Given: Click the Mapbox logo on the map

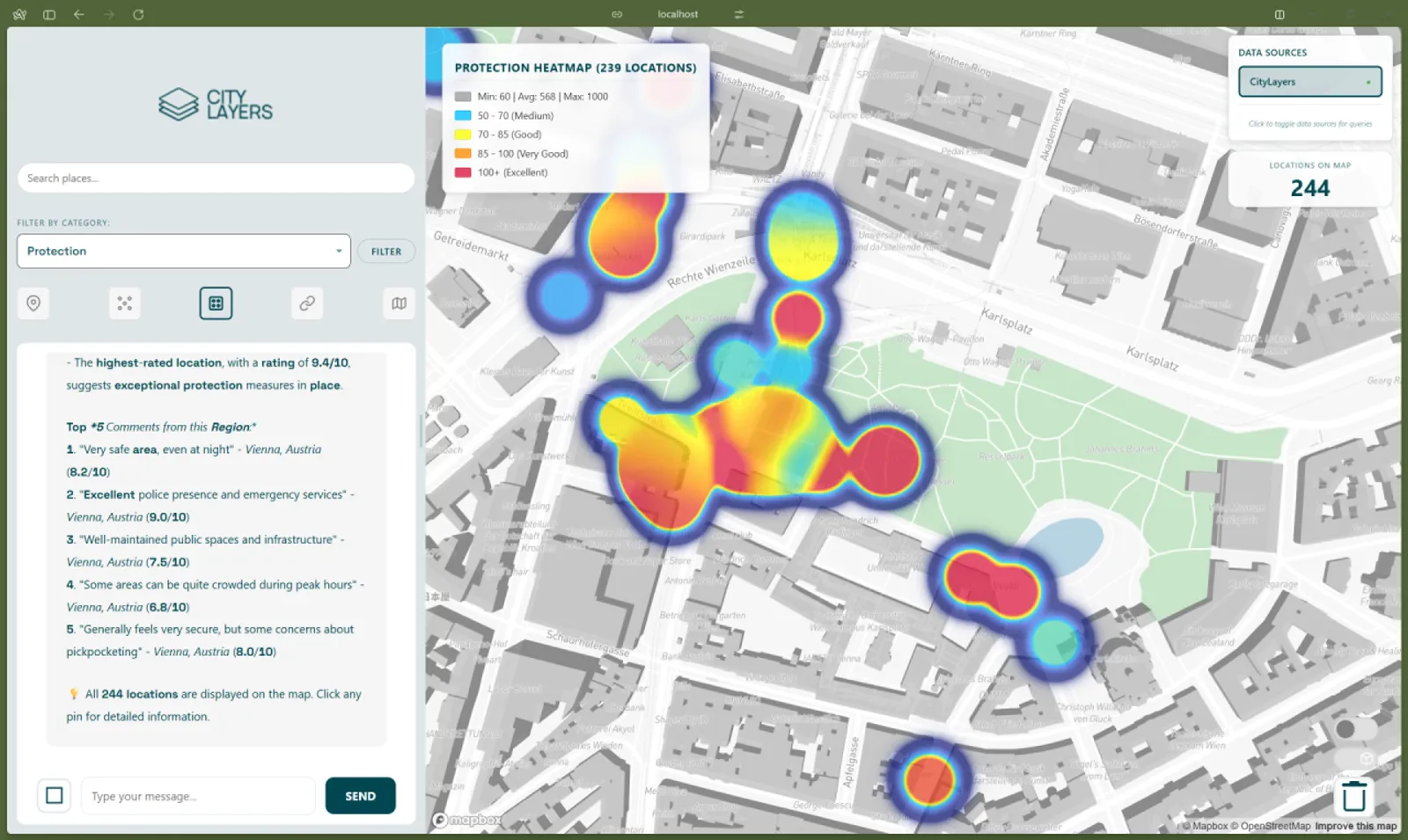Looking at the screenshot, I should tap(467, 820).
